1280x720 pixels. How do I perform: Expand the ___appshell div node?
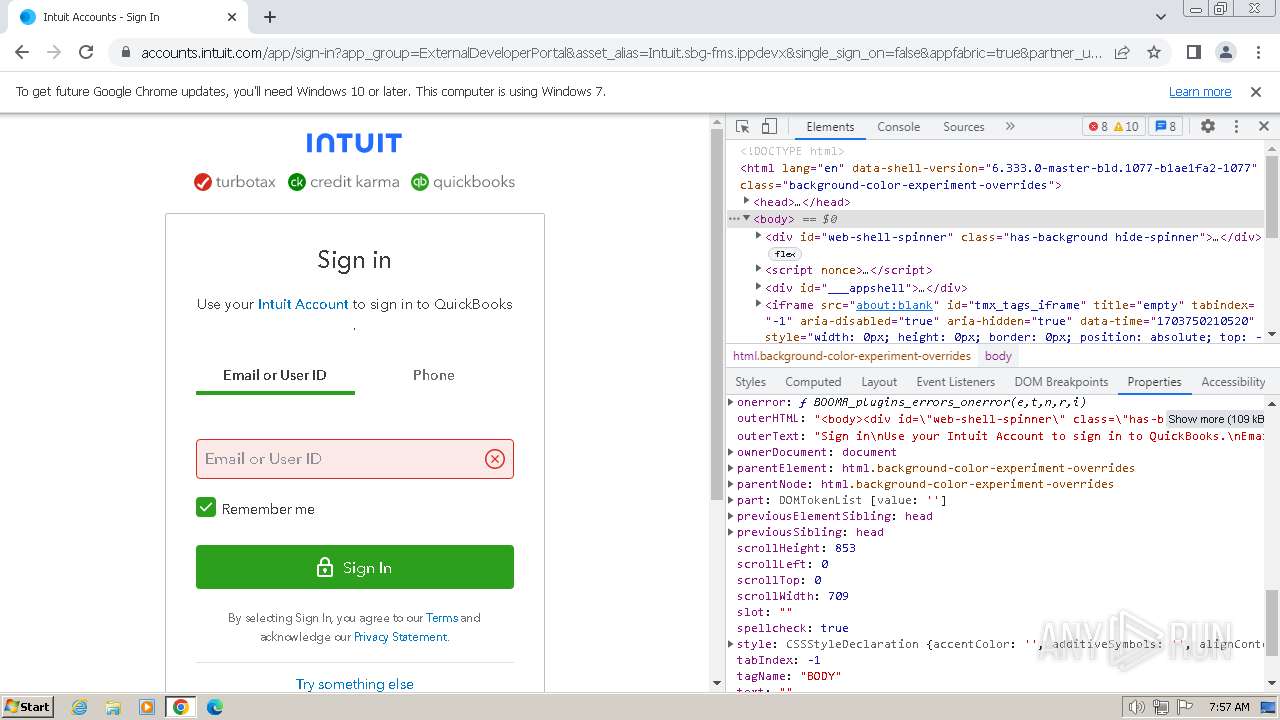coord(758,288)
